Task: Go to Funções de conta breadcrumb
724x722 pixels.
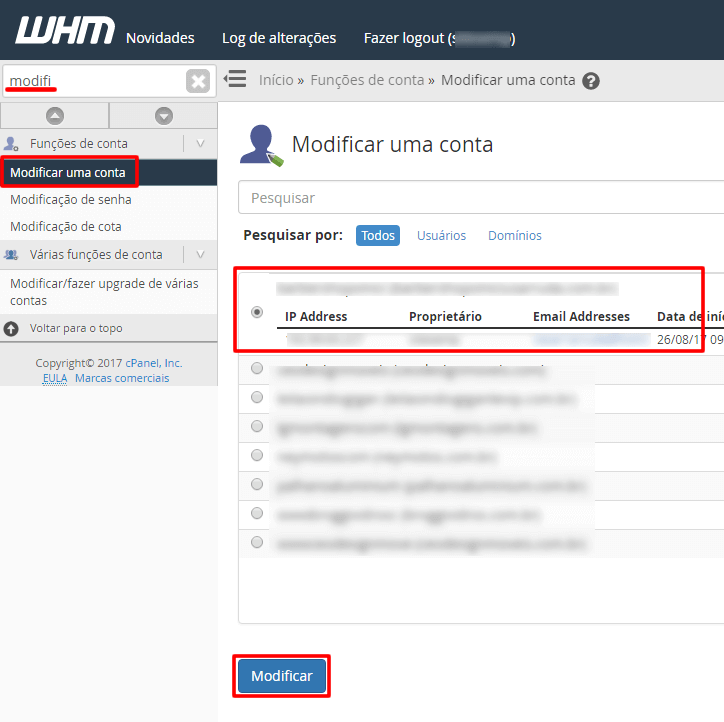Action: [367, 80]
